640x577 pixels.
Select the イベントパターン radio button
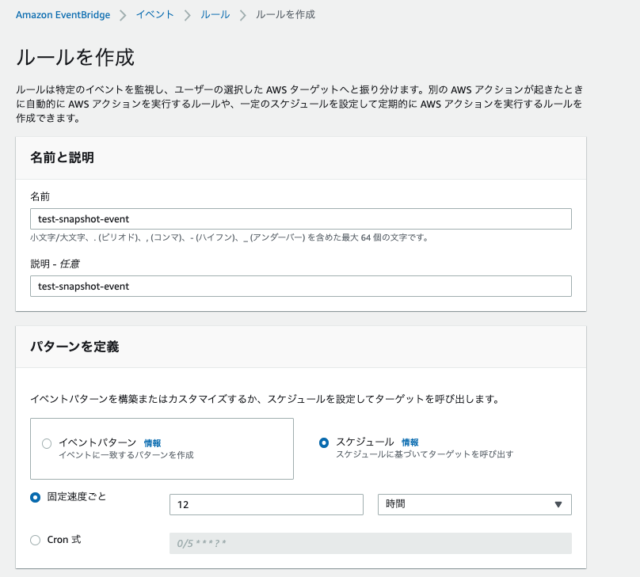tap(47, 444)
